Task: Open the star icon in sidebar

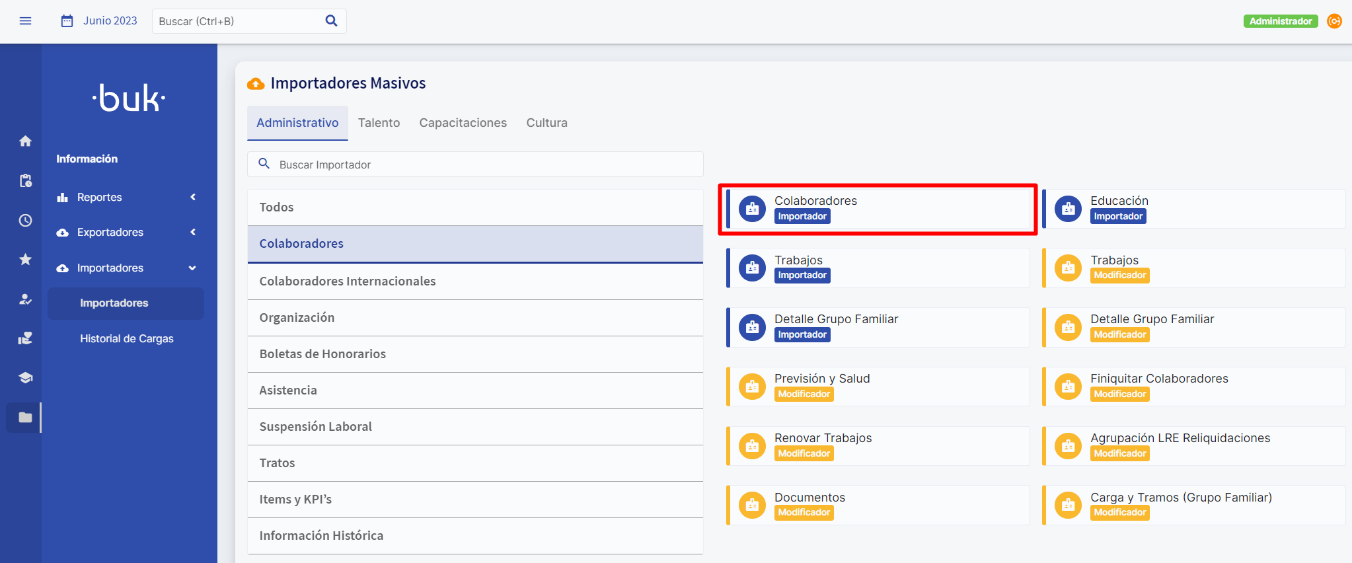Action: [25, 259]
